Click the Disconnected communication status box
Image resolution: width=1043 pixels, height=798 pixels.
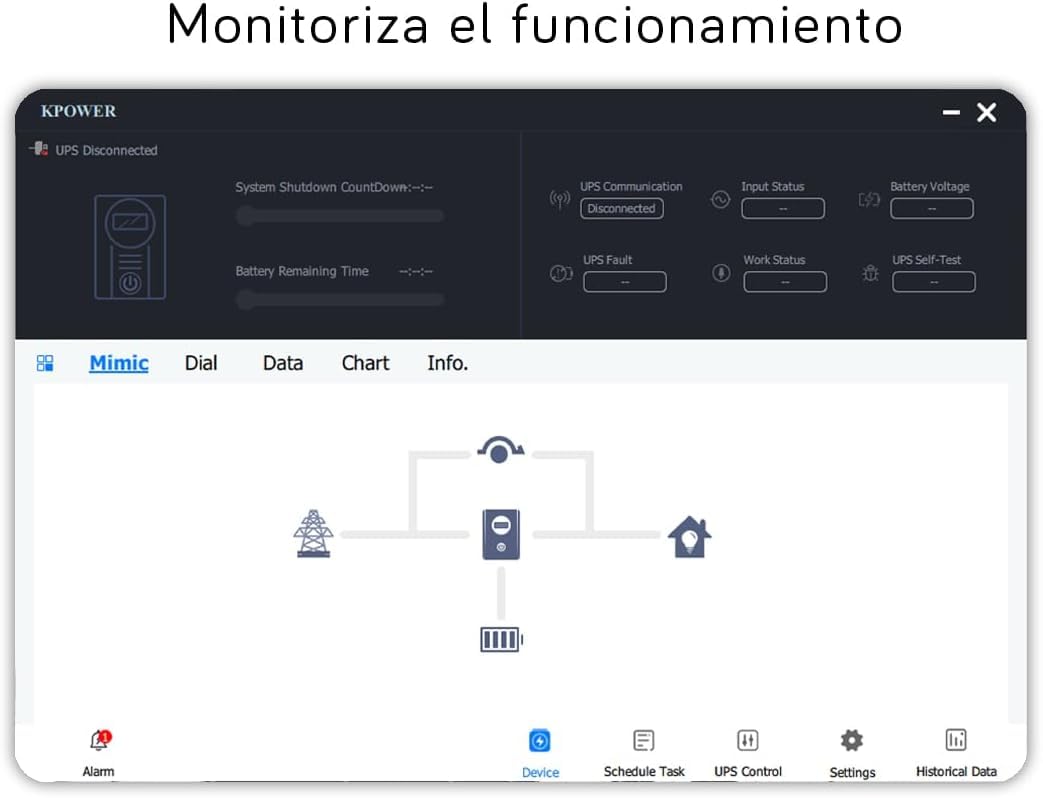[x=621, y=209]
